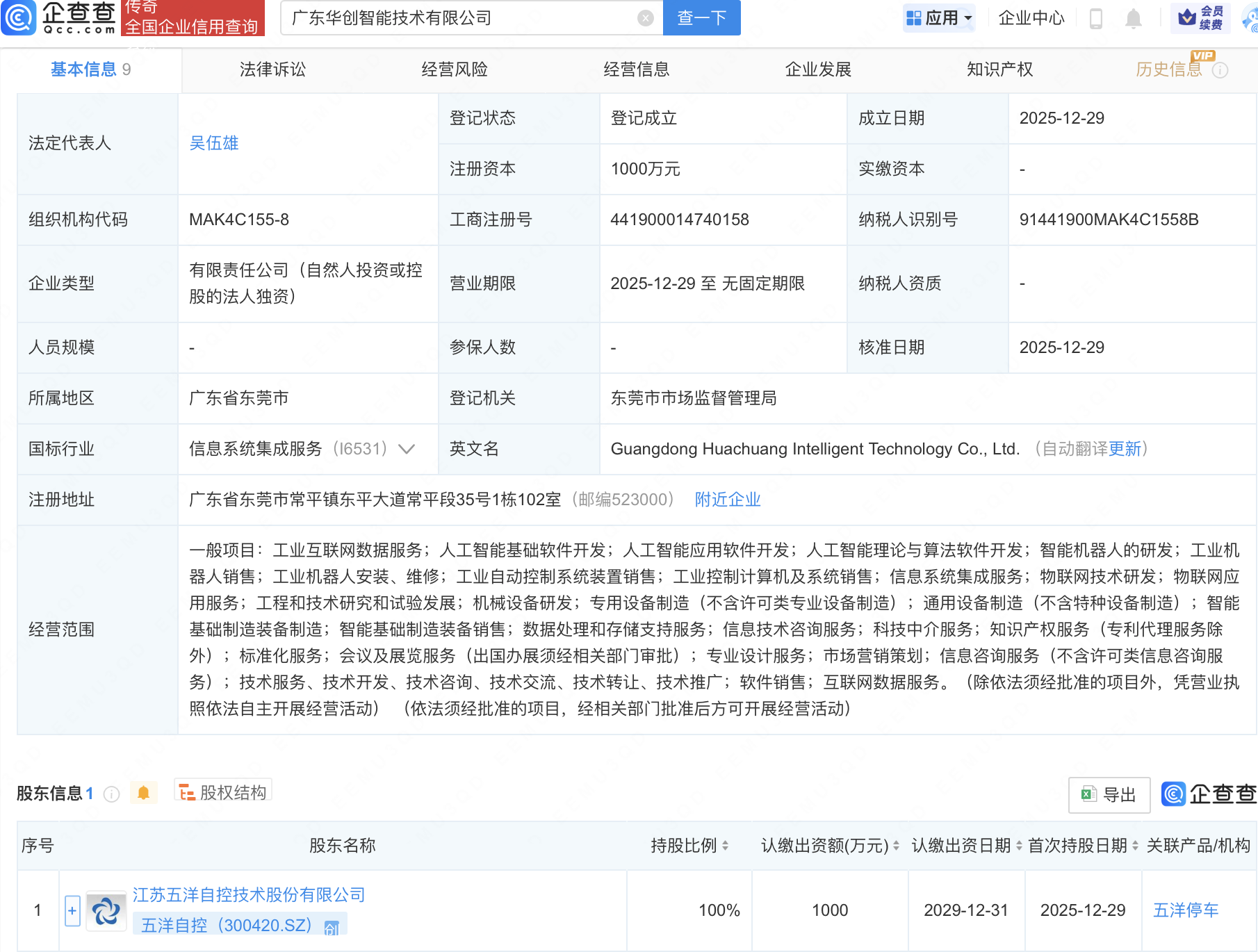Image resolution: width=1258 pixels, height=952 pixels.
Task: Clear the search box with the x icon
Action: coord(644,19)
